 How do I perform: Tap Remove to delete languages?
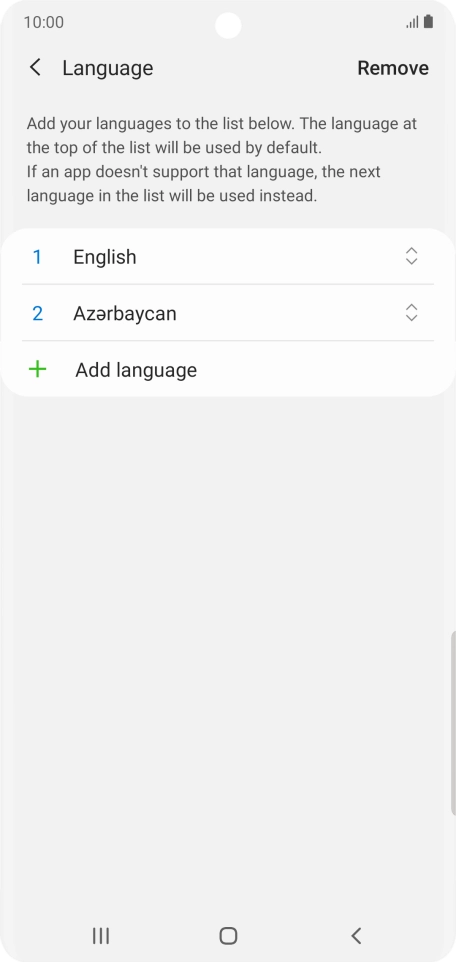pyautogui.click(x=393, y=68)
